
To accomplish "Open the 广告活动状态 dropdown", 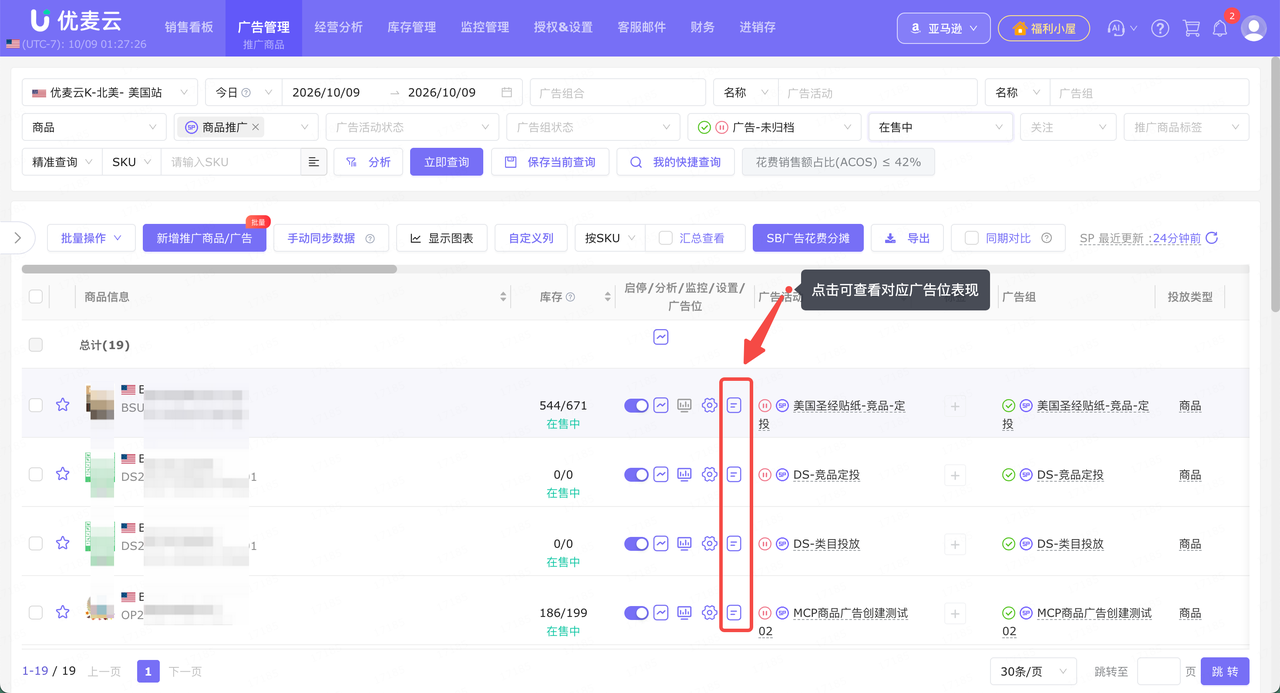I will point(412,127).
